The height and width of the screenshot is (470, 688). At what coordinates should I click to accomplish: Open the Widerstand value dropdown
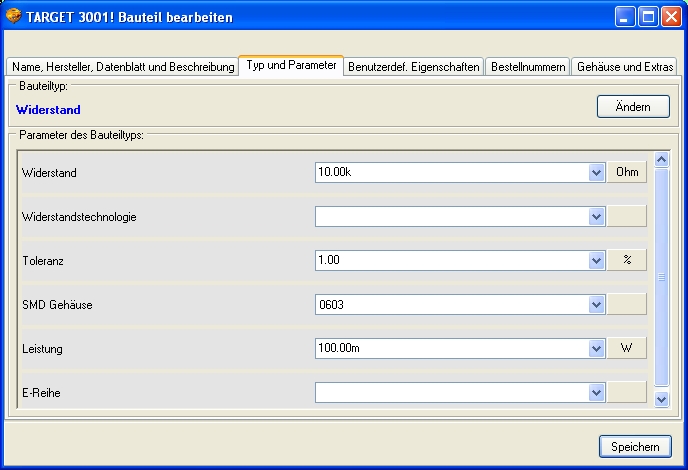click(597, 172)
